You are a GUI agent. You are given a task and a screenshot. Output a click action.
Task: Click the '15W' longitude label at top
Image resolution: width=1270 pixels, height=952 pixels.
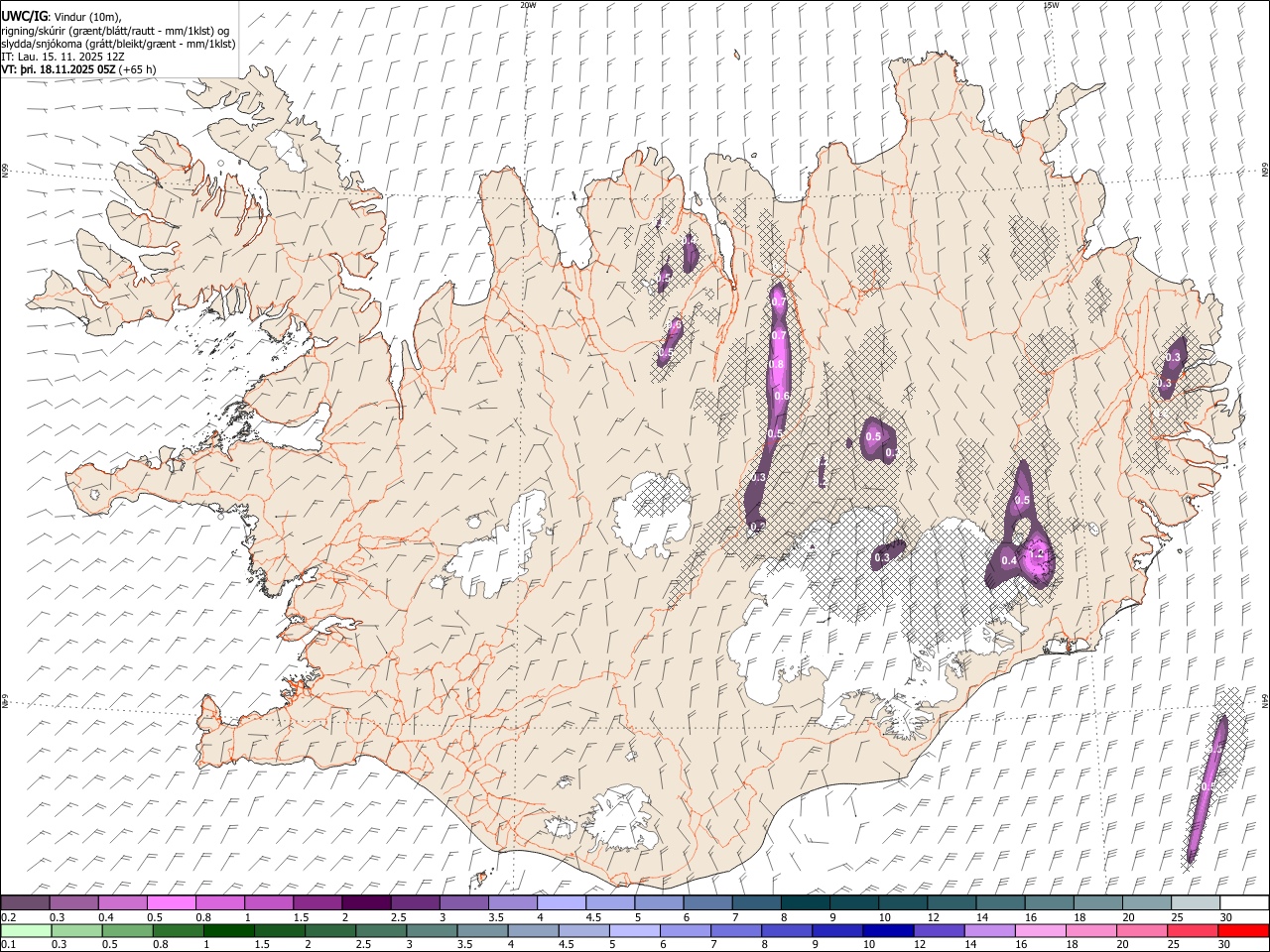pos(1051,5)
